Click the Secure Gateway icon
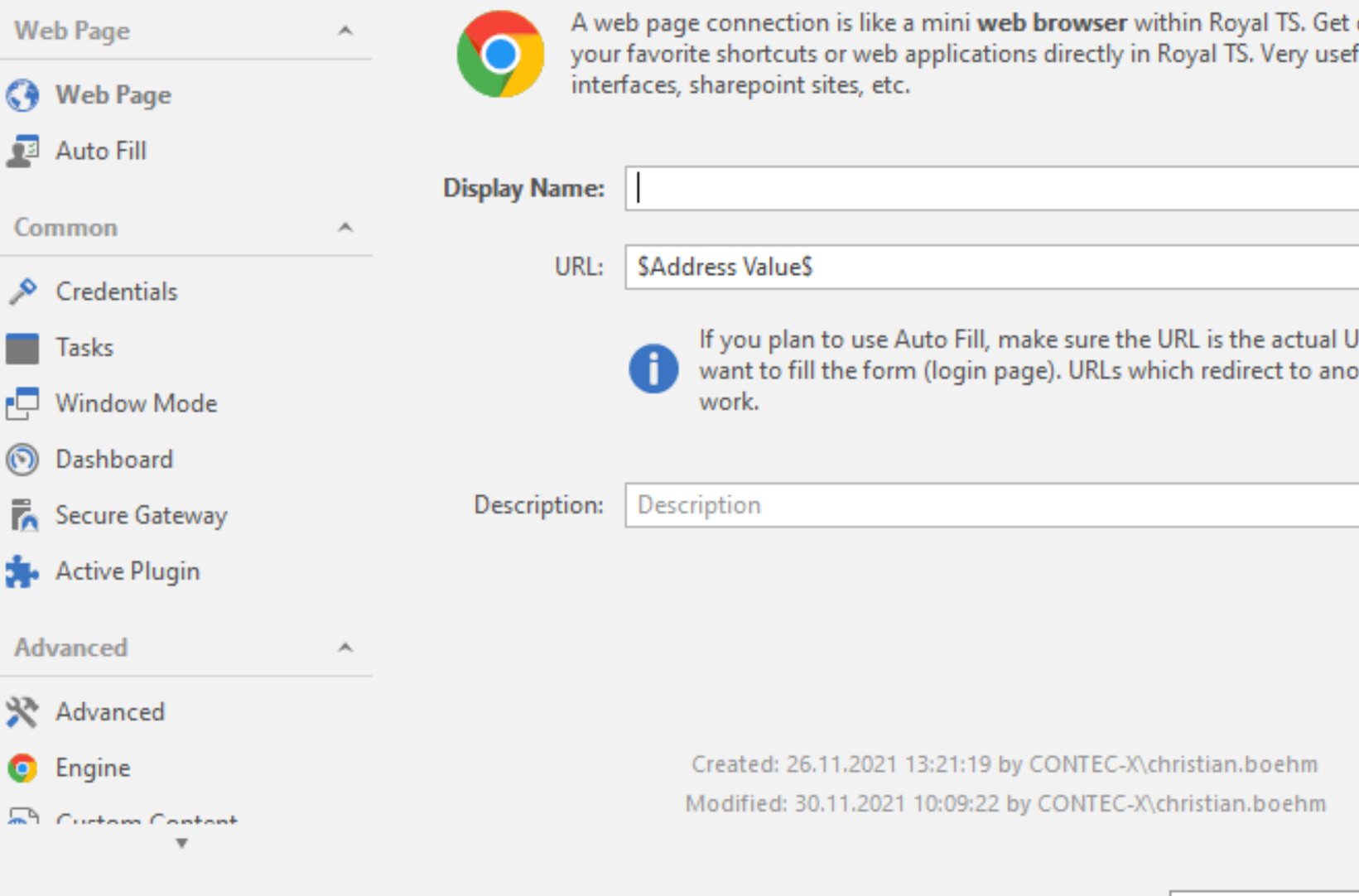Viewport: 1359px width, 896px height. [22, 515]
